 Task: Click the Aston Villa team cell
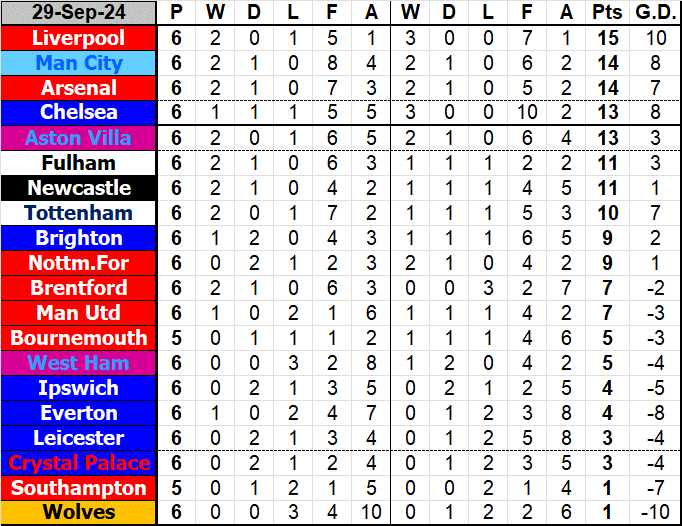pyautogui.click(x=79, y=138)
